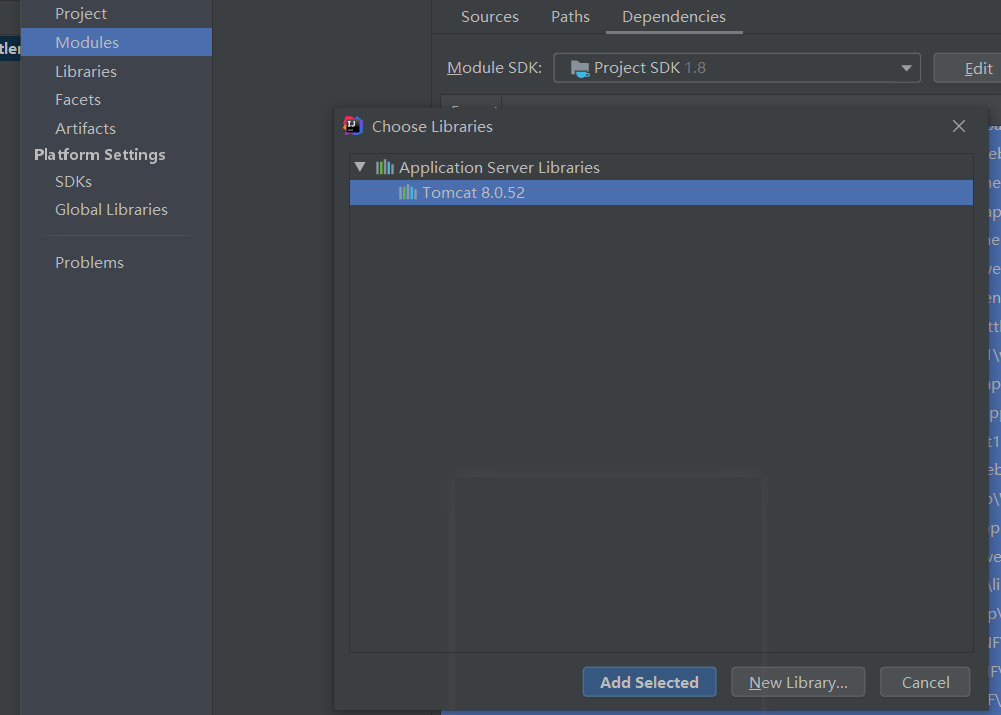Image resolution: width=1001 pixels, height=715 pixels.
Task: Collapse the Application Server Libraries node
Action: pos(360,167)
